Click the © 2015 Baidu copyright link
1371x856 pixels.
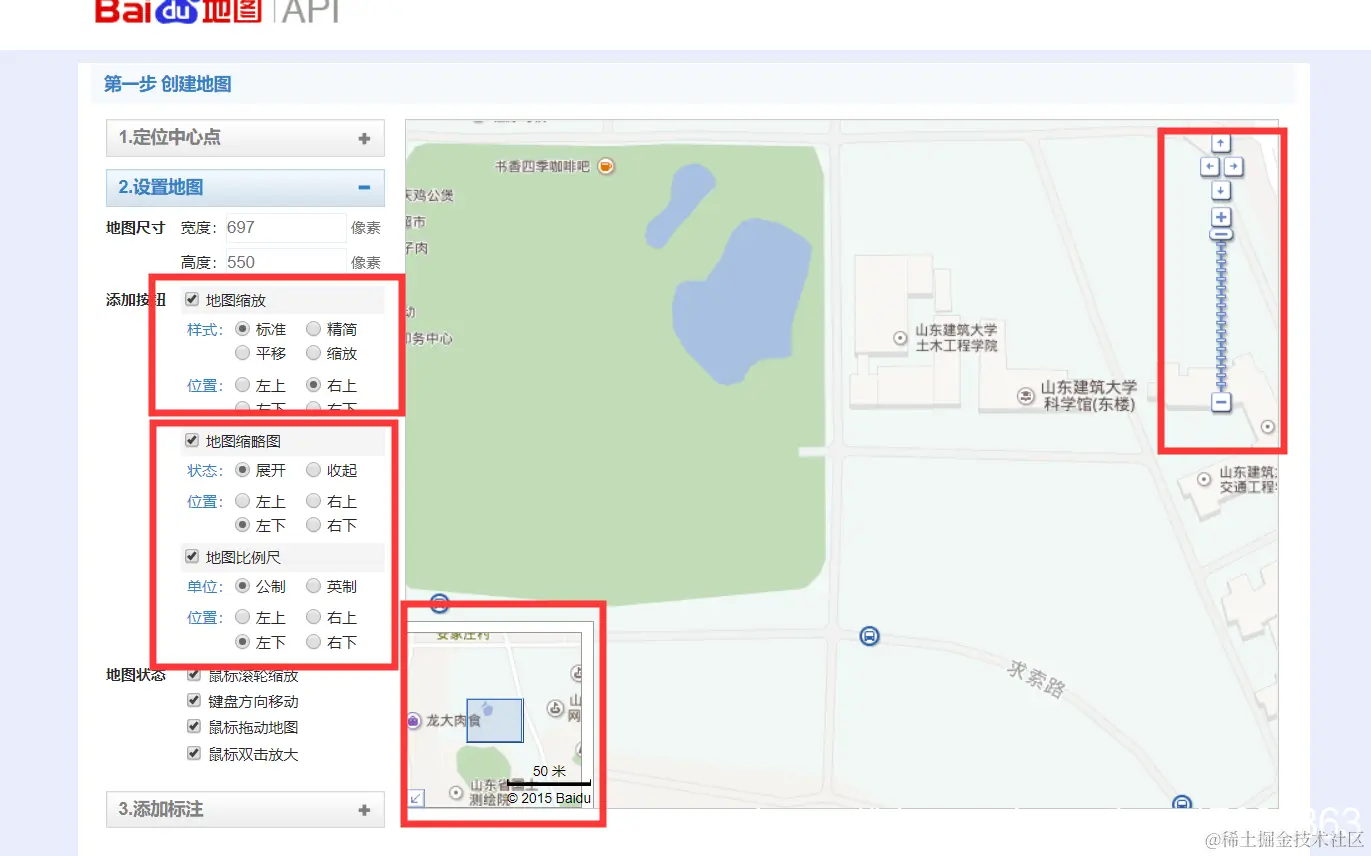pos(548,798)
